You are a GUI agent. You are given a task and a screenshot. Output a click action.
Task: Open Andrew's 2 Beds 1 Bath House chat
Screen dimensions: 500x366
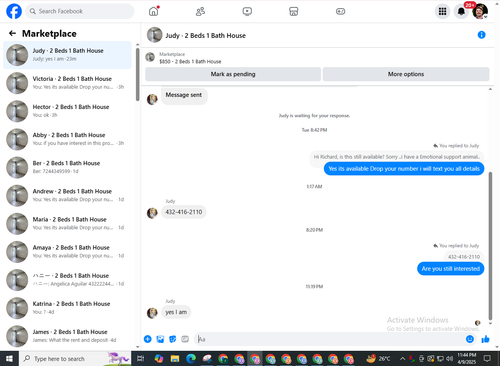68,195
